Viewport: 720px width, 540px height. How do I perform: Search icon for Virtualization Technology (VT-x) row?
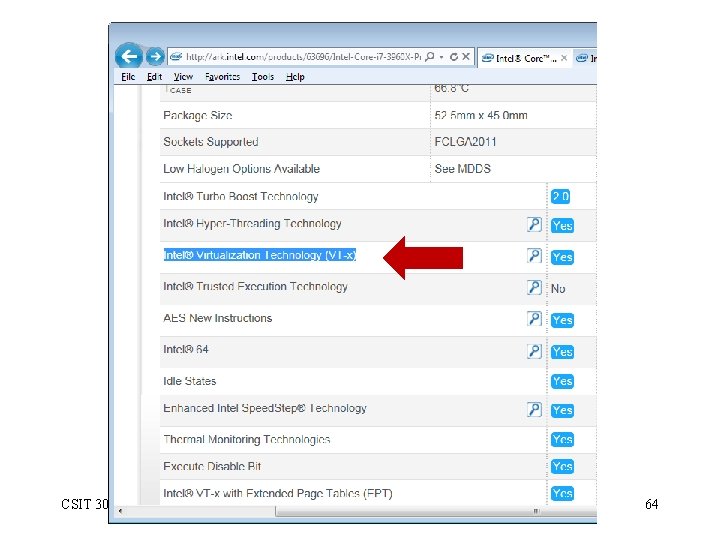pos(534,256)
